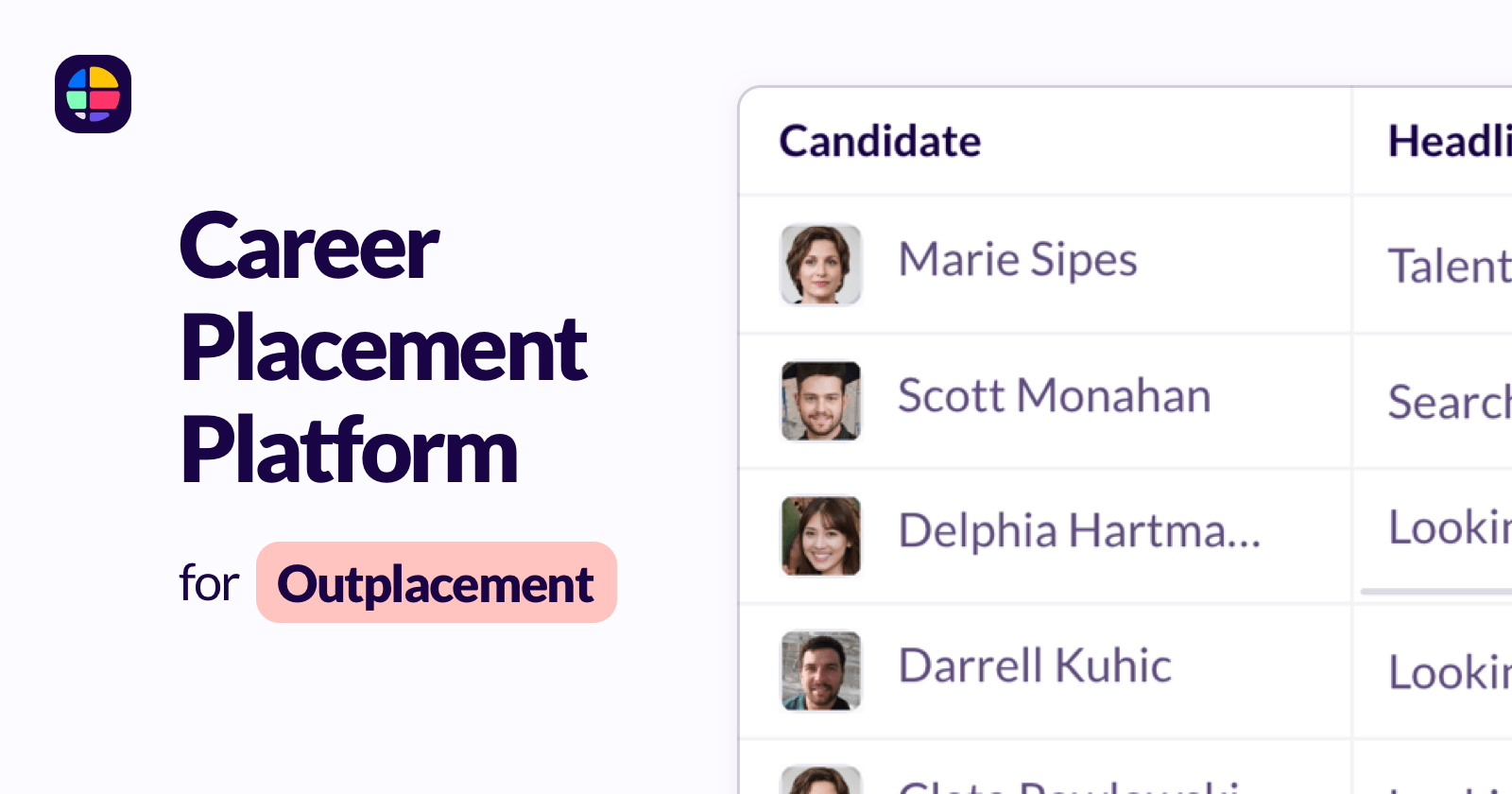Screen dimensions: 1512x794
Task: Click Darrell Kuhic's profile photo
Action: pos(820,671)
